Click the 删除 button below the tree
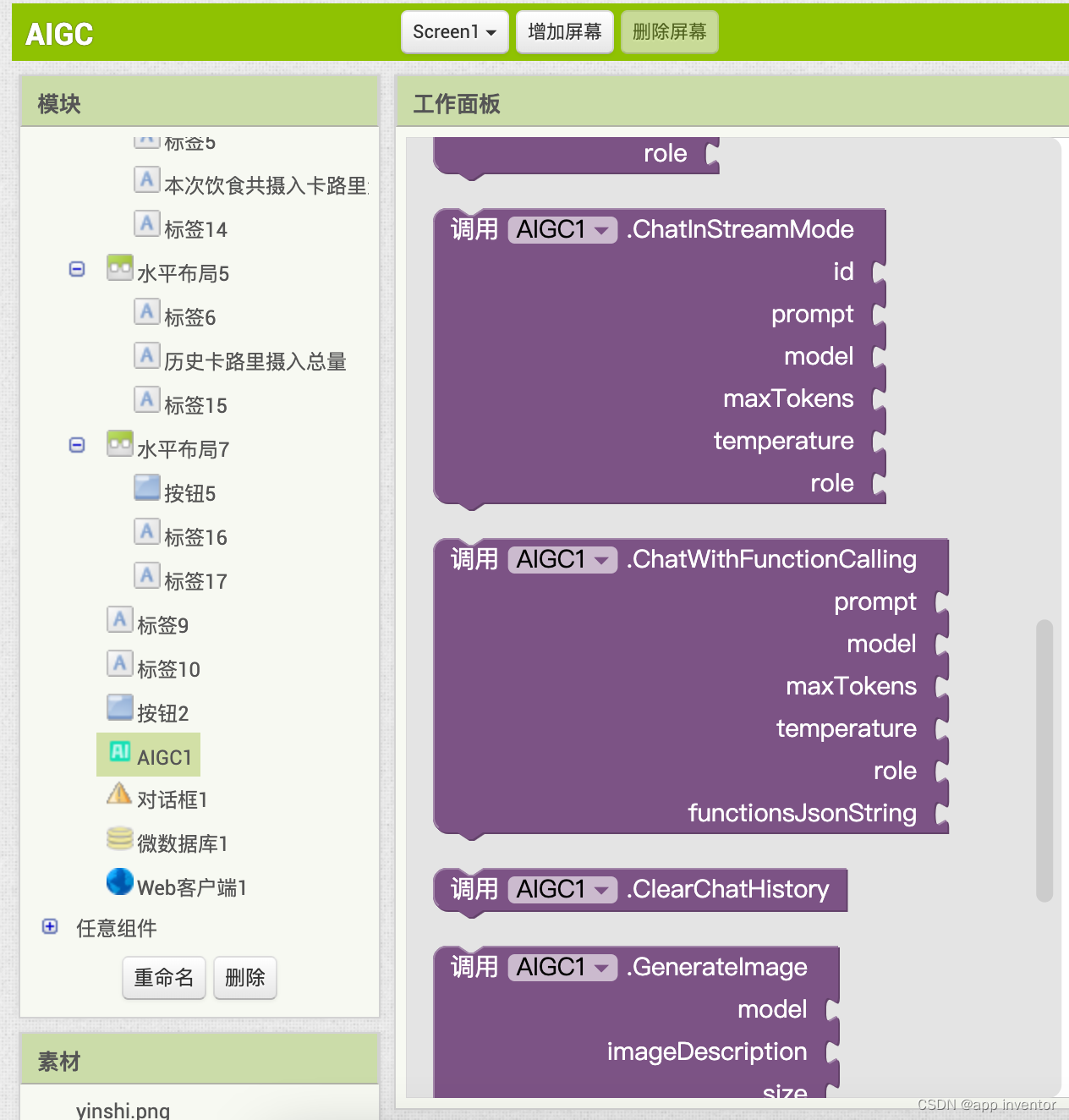 (245, 978)
